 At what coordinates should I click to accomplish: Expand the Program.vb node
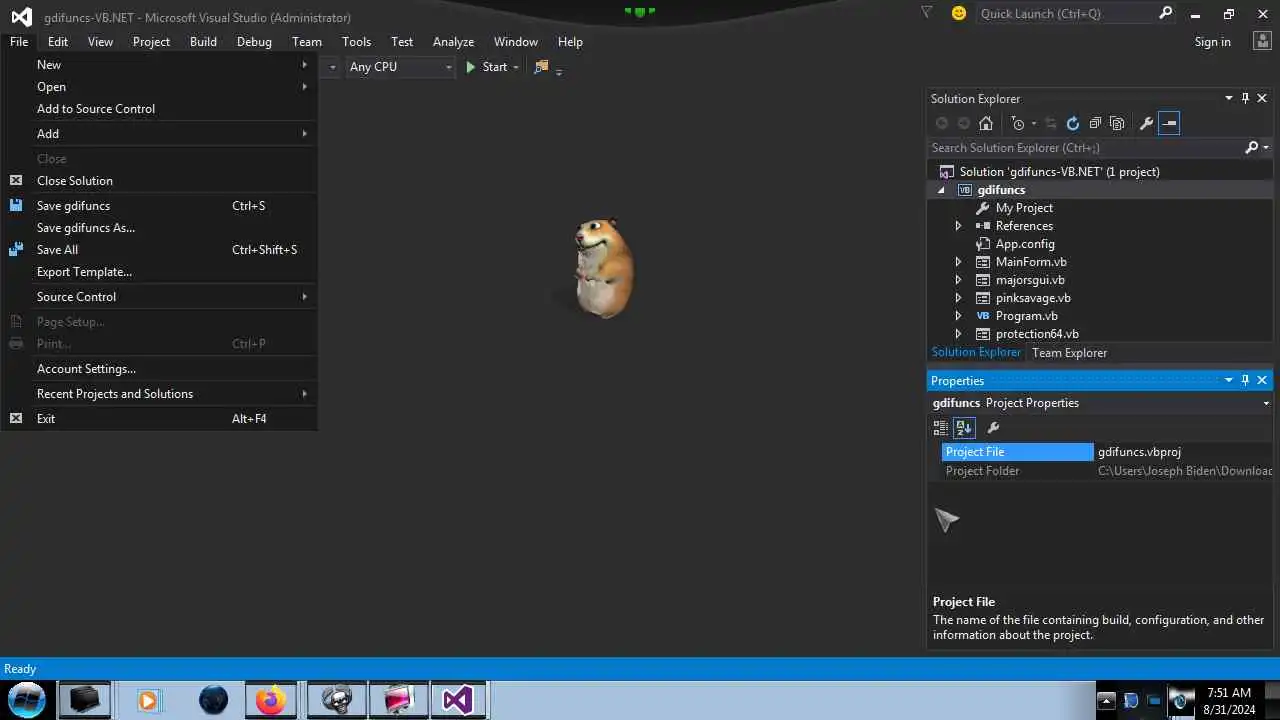click(x=958, y=316)
